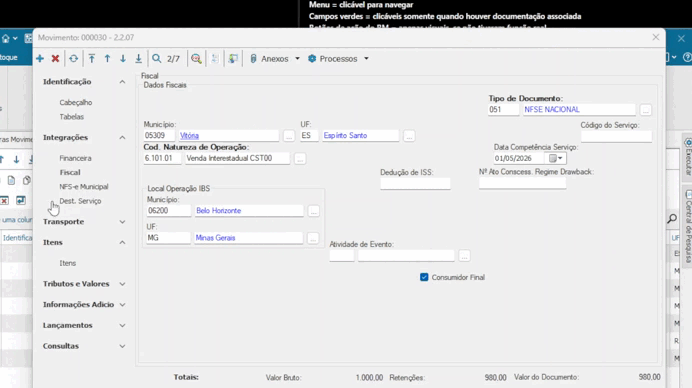Click the Minas Gerais link
The height and width of the screenshot is (388, 692).
point(215,238)
